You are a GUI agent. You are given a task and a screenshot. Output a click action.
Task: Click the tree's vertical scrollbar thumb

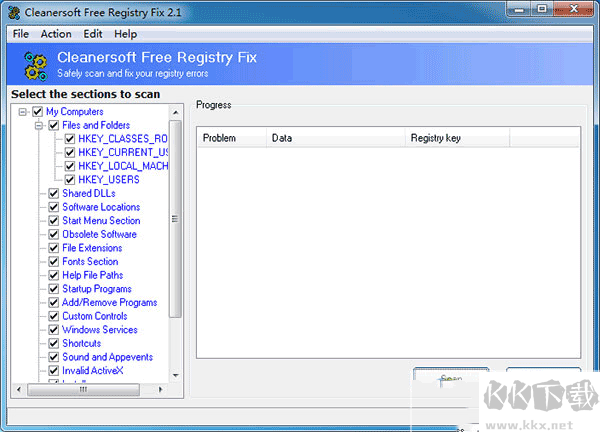point(175,218)
